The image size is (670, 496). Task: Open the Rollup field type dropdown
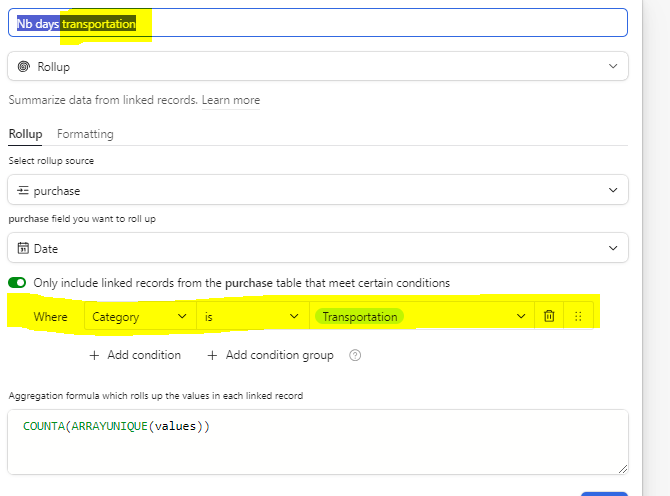point(317,66)
